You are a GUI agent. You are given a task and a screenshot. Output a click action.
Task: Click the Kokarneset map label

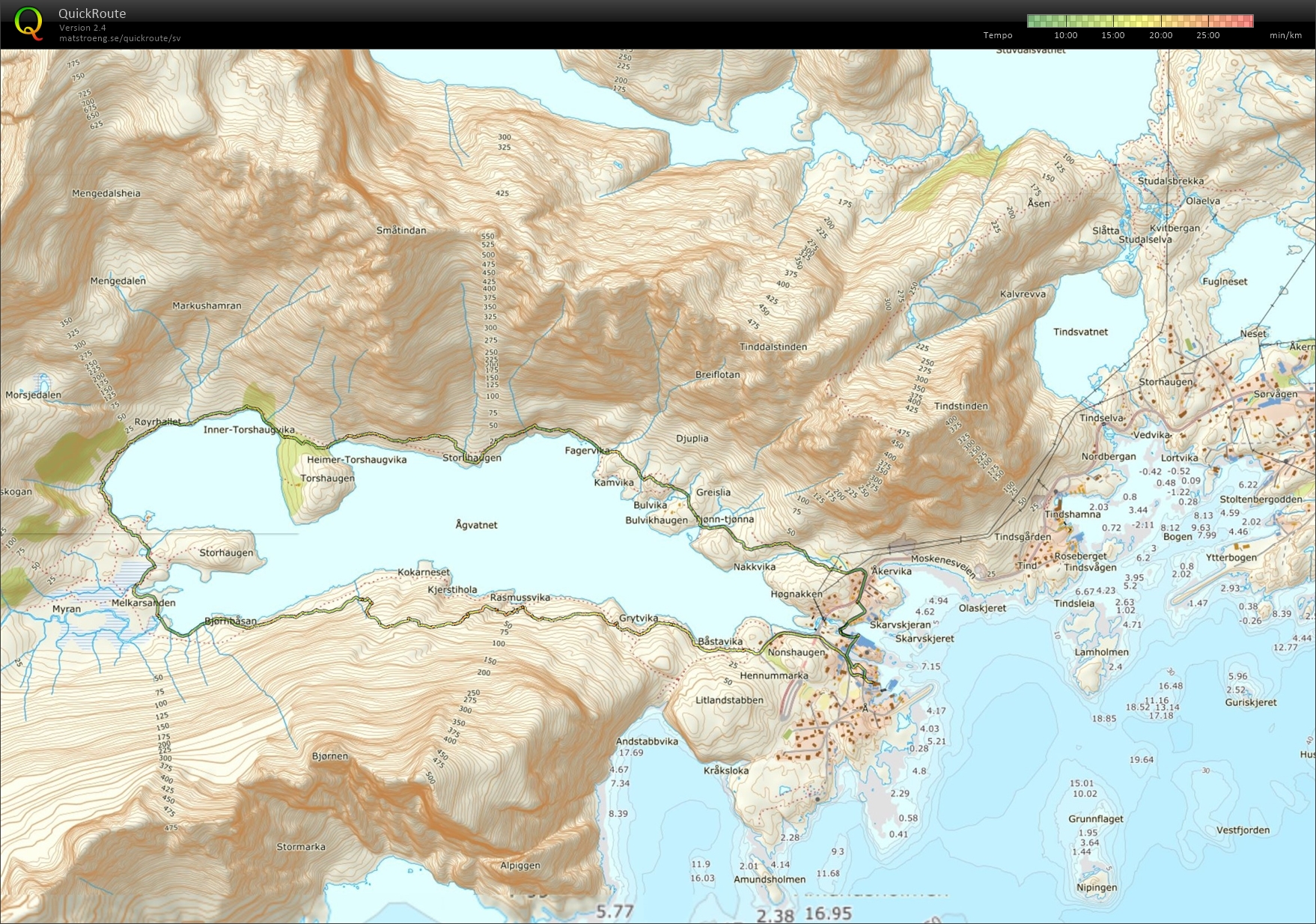[x=424, y=572]
